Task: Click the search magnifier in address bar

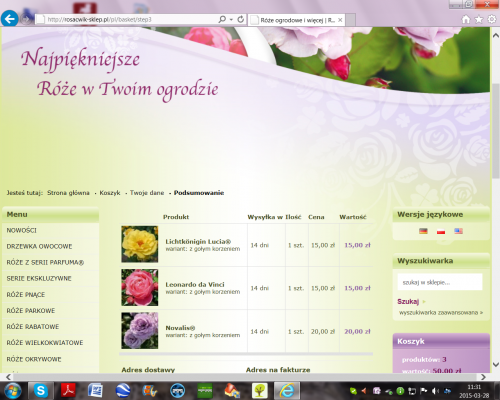Action: point(222,19)
